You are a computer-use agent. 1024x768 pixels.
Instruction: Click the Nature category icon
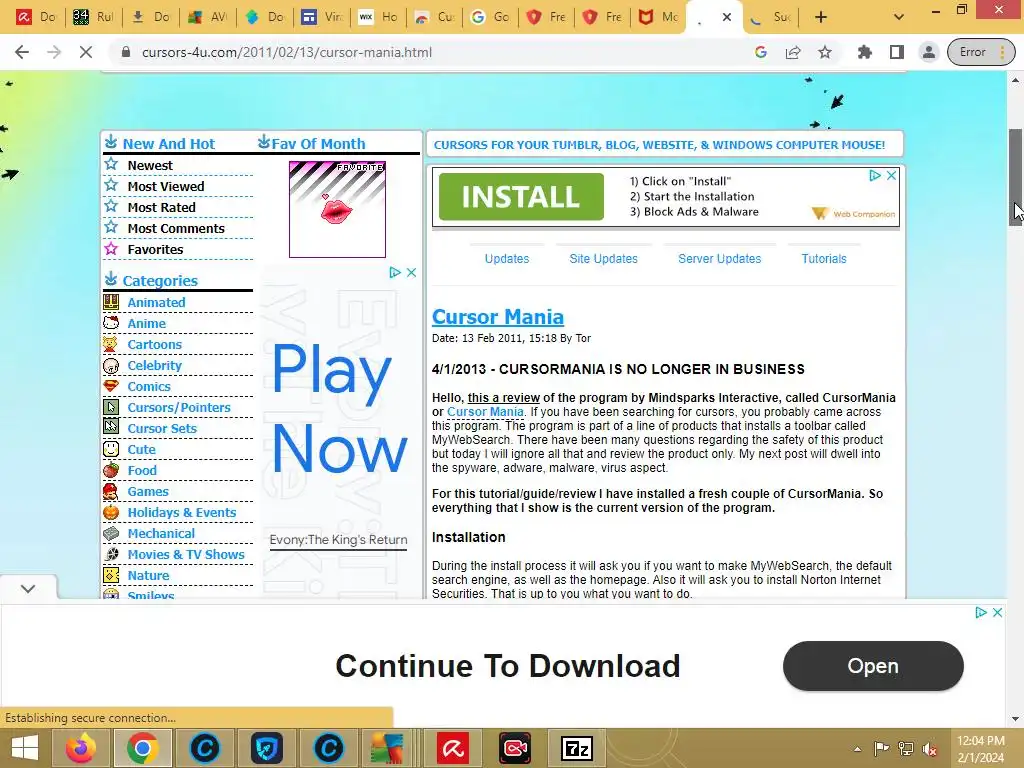click(112, 575)
